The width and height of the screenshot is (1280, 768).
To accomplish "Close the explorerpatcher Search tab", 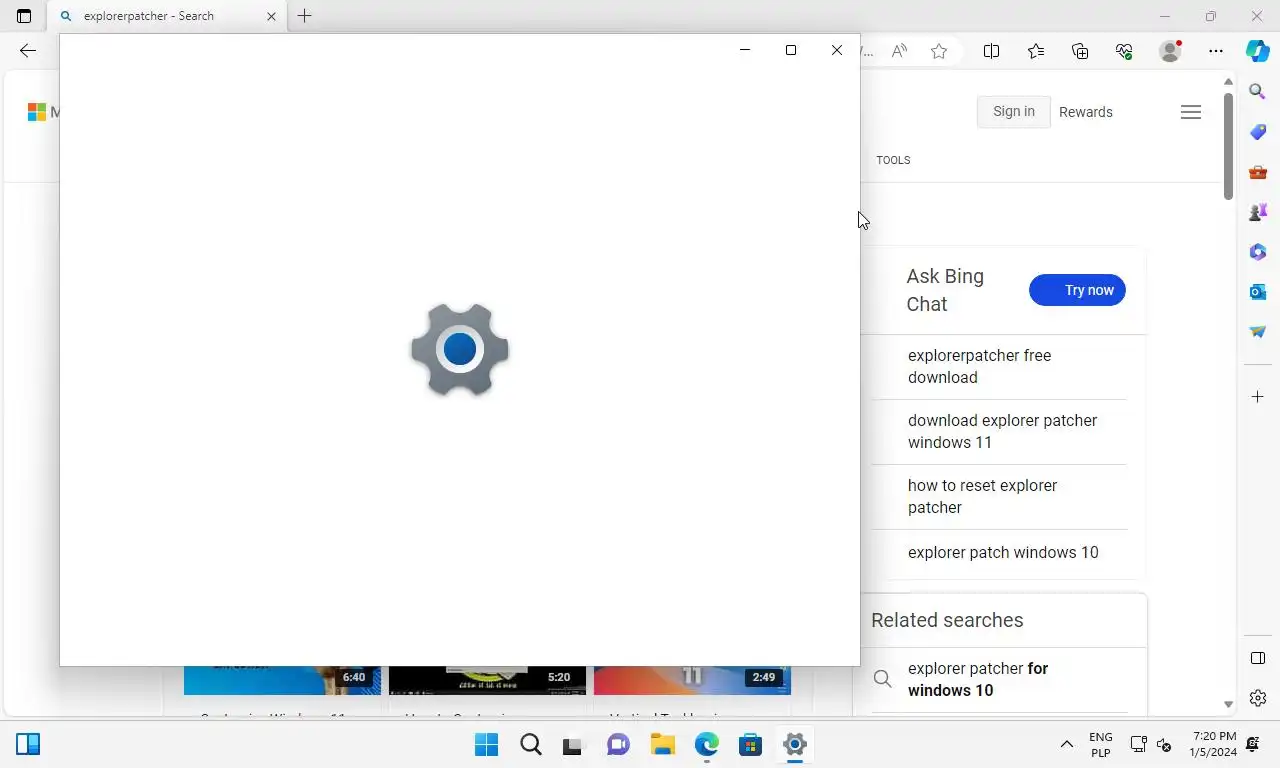I will [271, 16].
